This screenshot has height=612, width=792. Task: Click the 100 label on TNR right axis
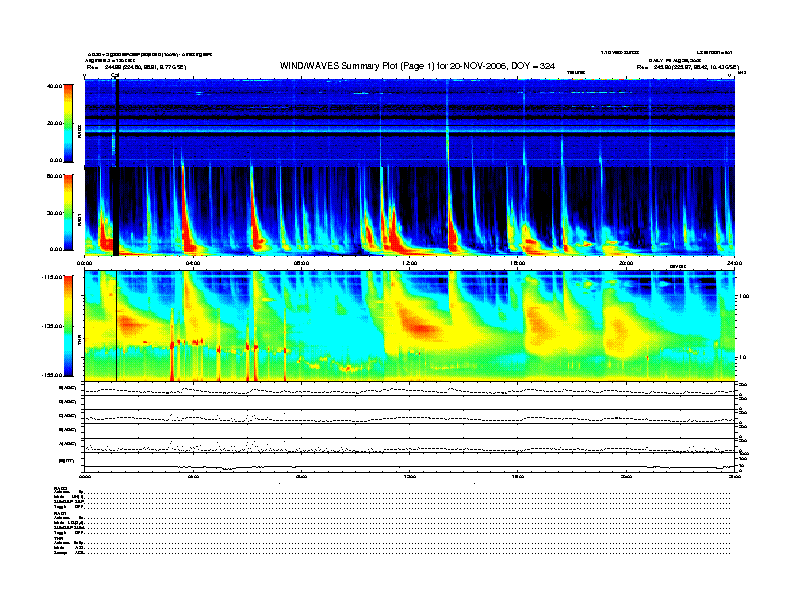(x=744, y=296)
